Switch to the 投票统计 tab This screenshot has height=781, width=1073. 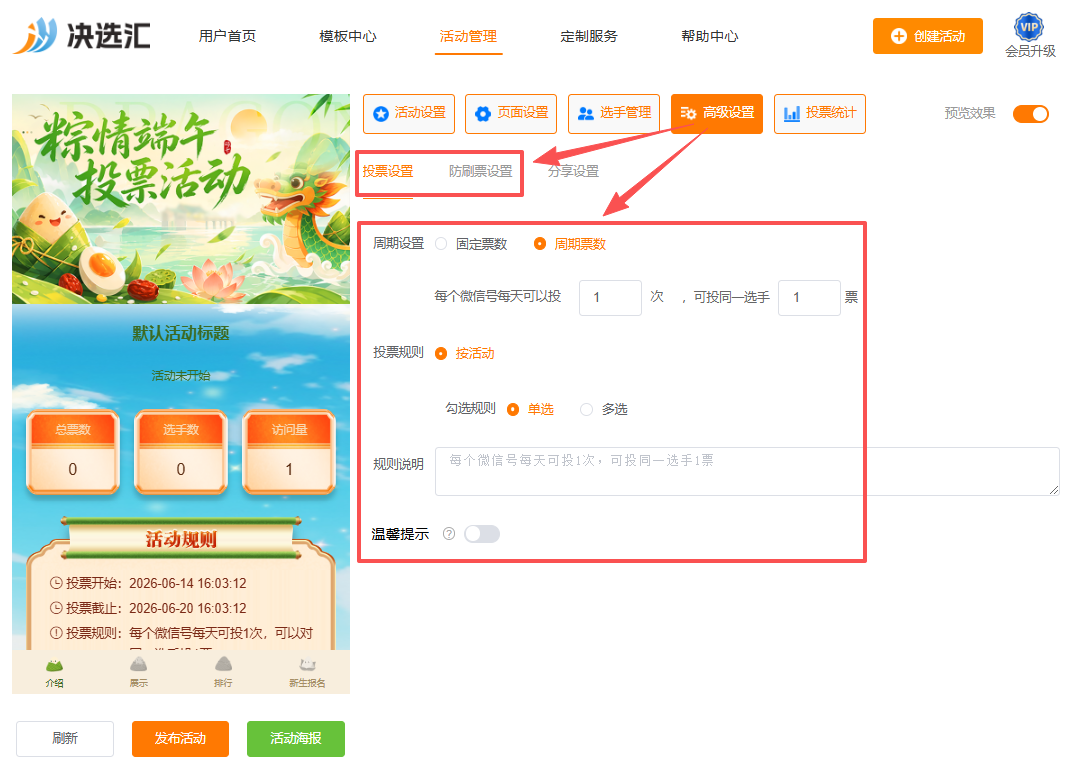pos(820,114)
